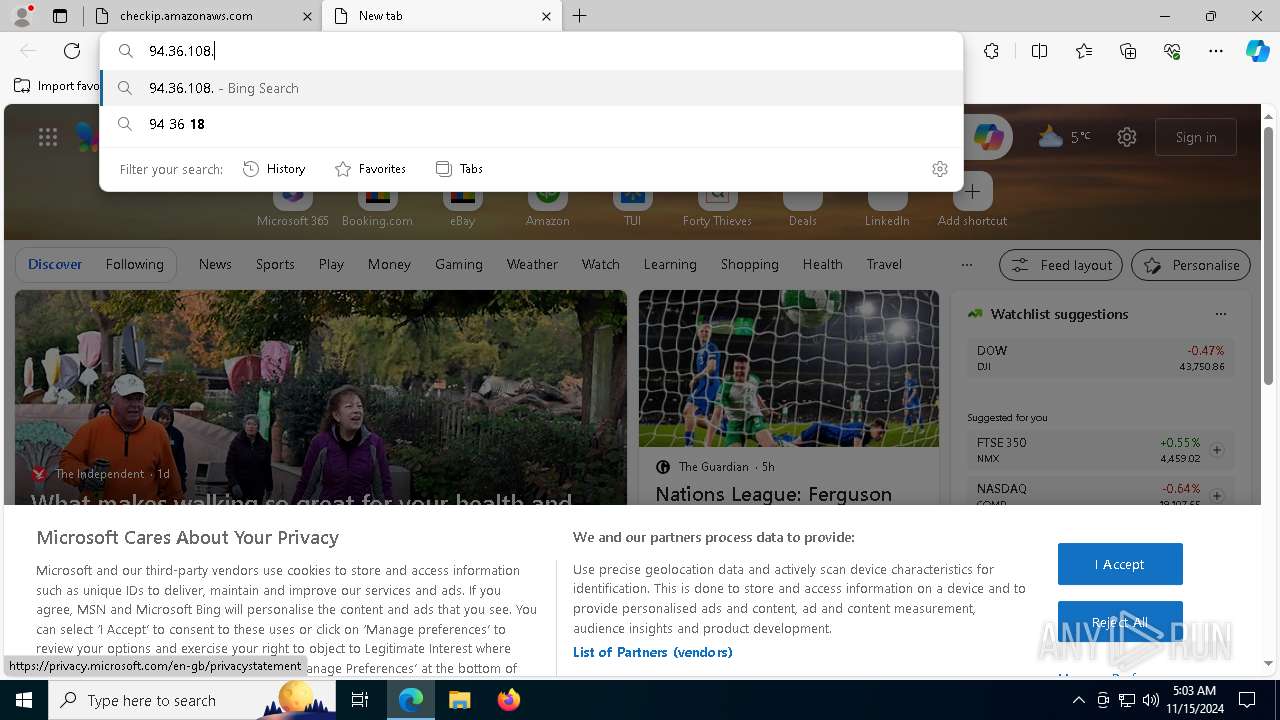Open the Collections toolbar icon

[1128, 51]
